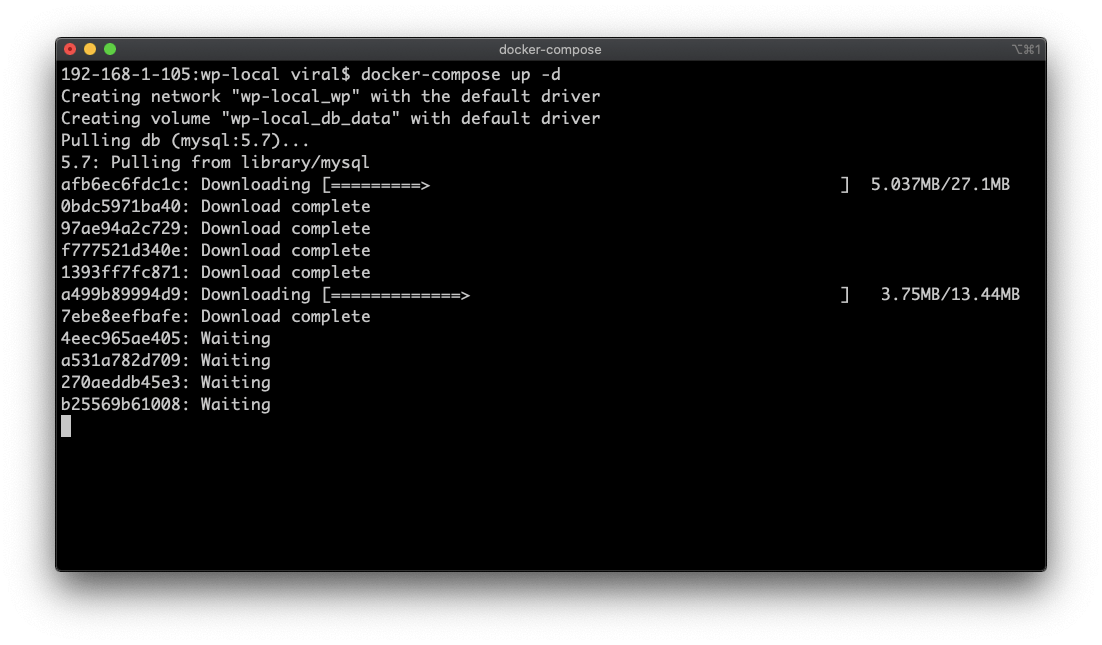Click the 7ebe8eefbafe Download complete line

216,316
